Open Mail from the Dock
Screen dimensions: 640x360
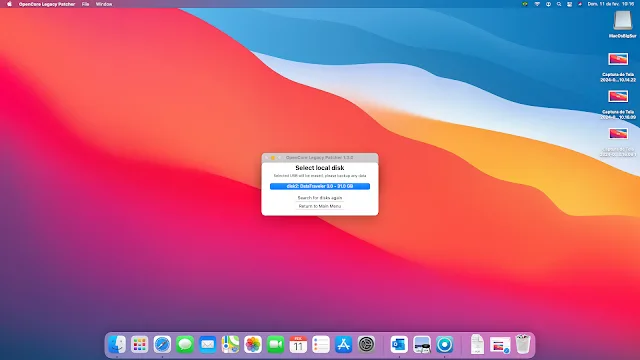tap(208, 344)
